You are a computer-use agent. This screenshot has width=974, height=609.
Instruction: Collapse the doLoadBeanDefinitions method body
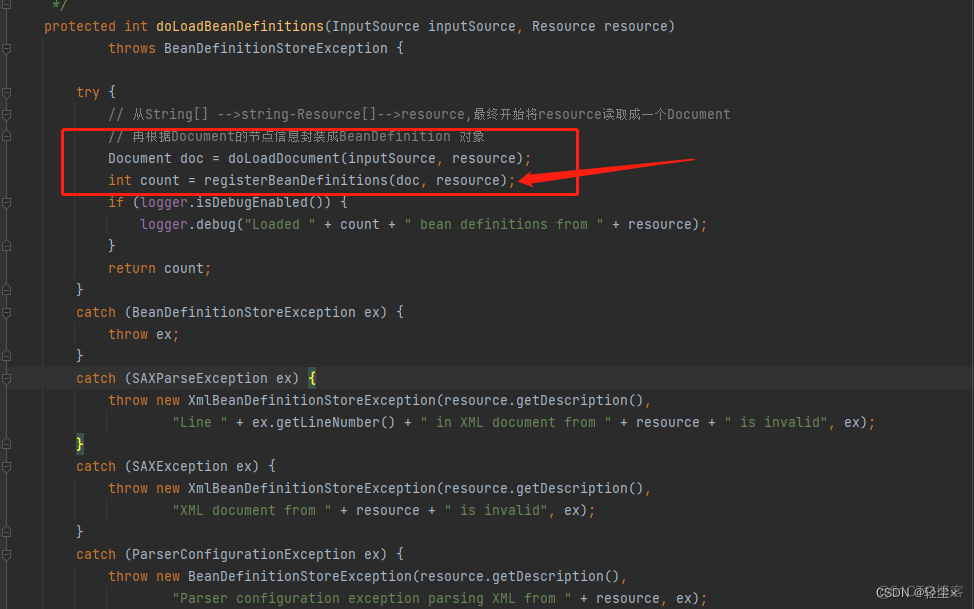(x=8, y=47)
